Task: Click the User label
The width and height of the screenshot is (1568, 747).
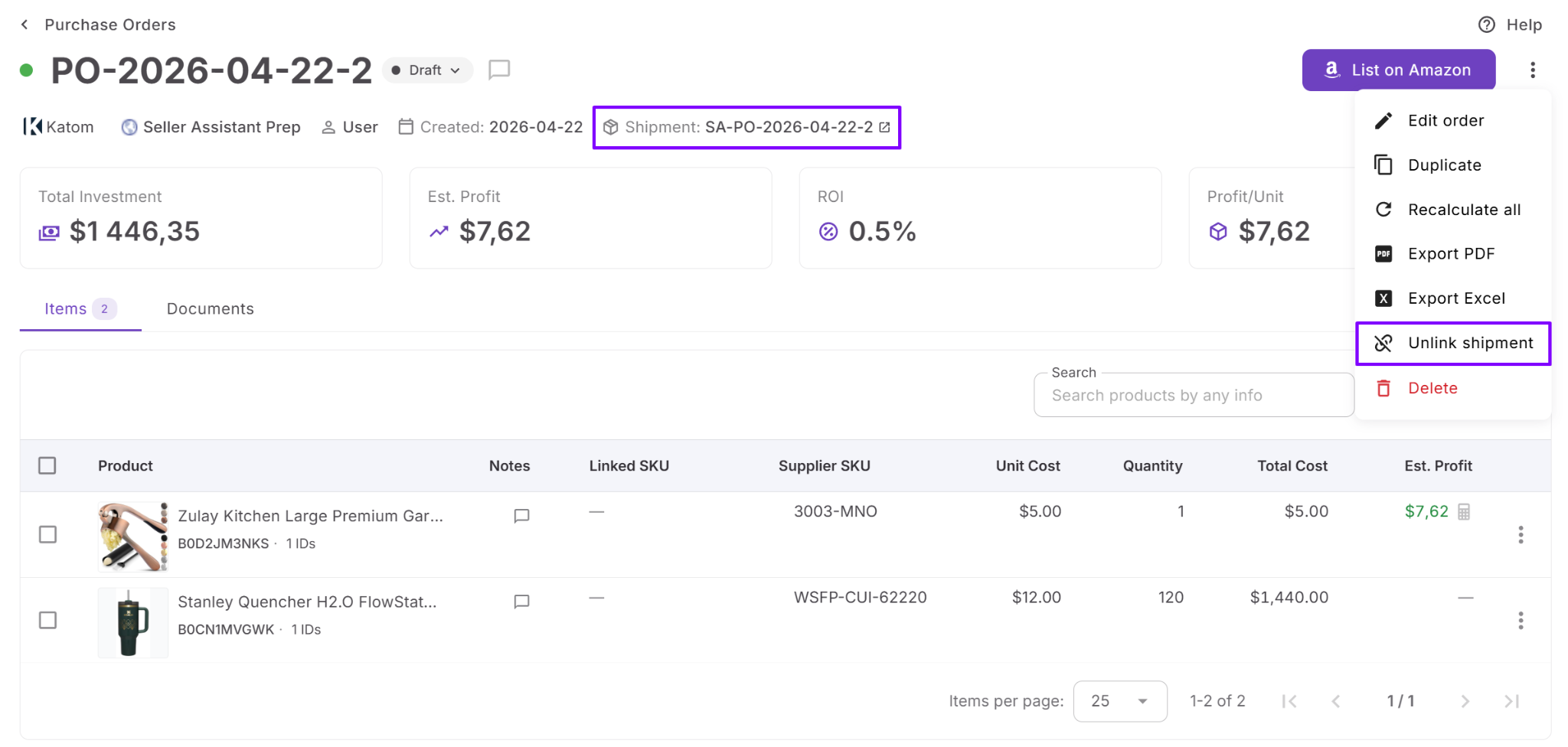Action: coord(350,127)
